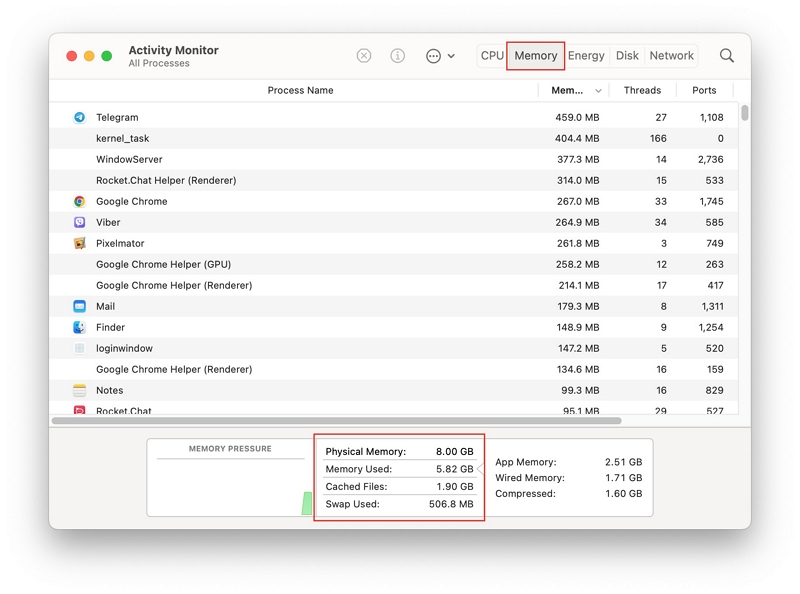Select Google Chrome Helper (Renderer) 214.1 MB row
The image size is (800, 594).
(x=393, y=285)
